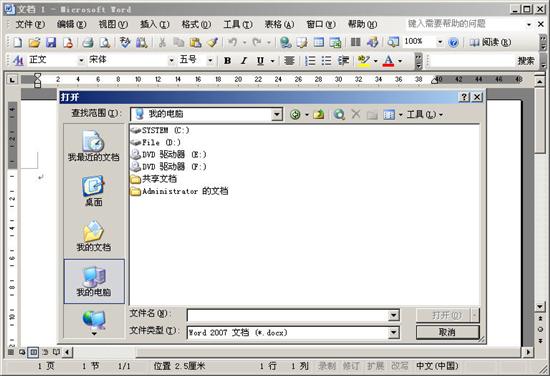Expand the file type dropdown

(x=394, y=332)
